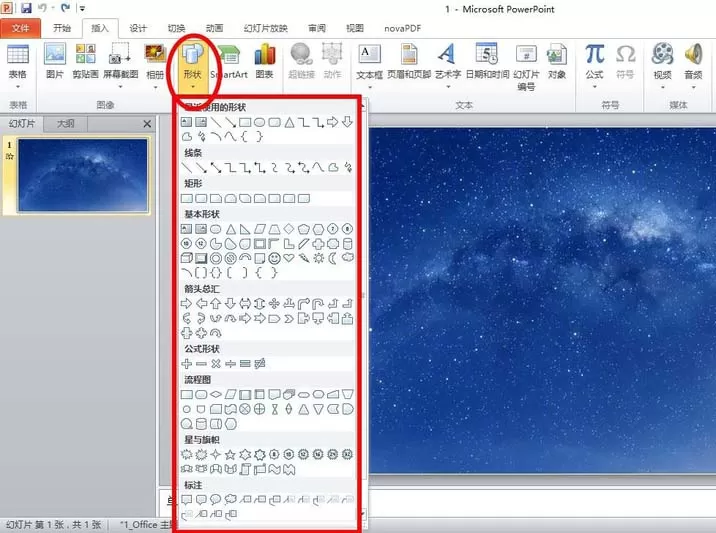
Task: Pick the first straight line in 线条
Action: tap(186, 168)
